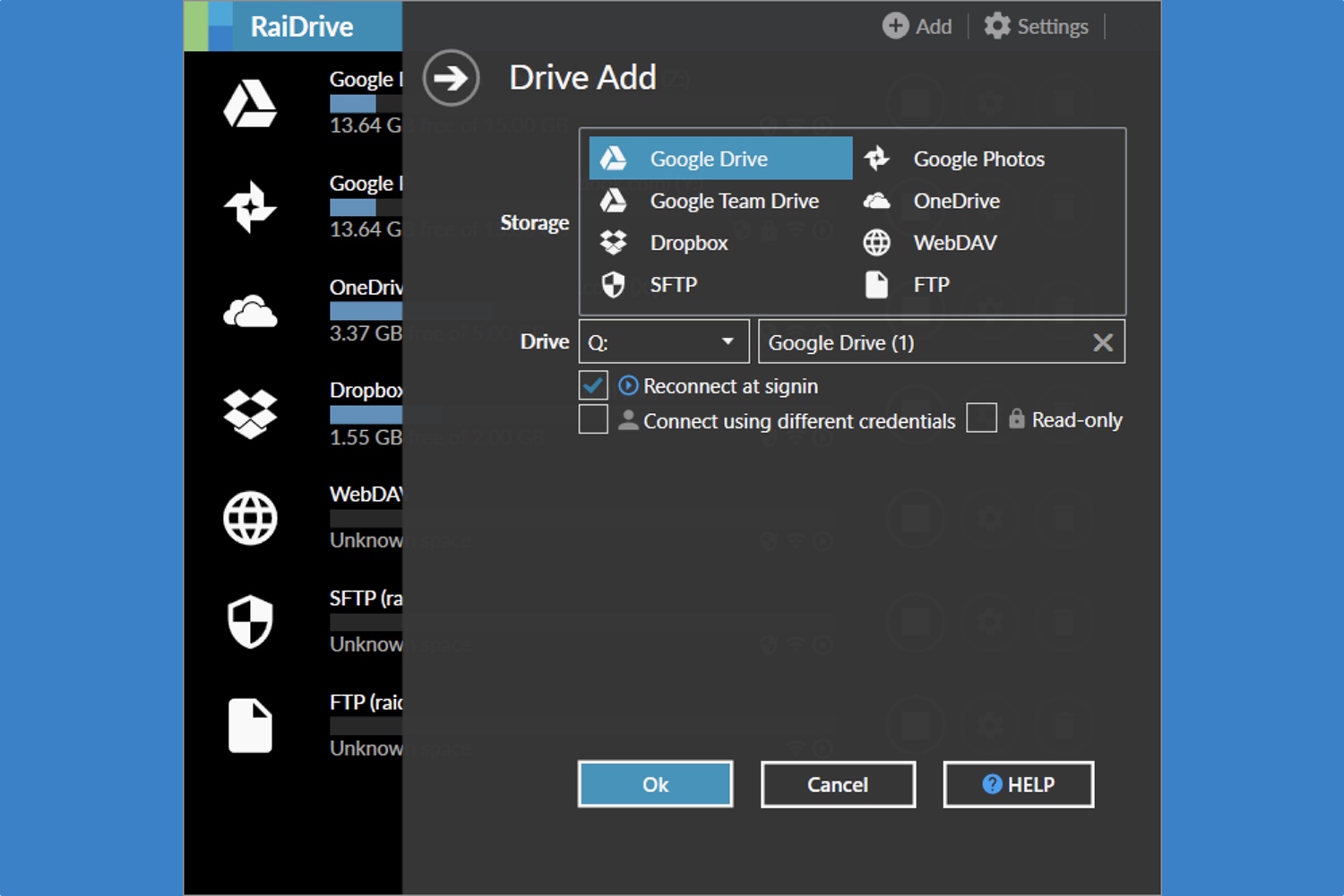Select SFTP storage option
Image resolution: width=1344 pixels, height=896 pixels.
click(x=720, y=285)
